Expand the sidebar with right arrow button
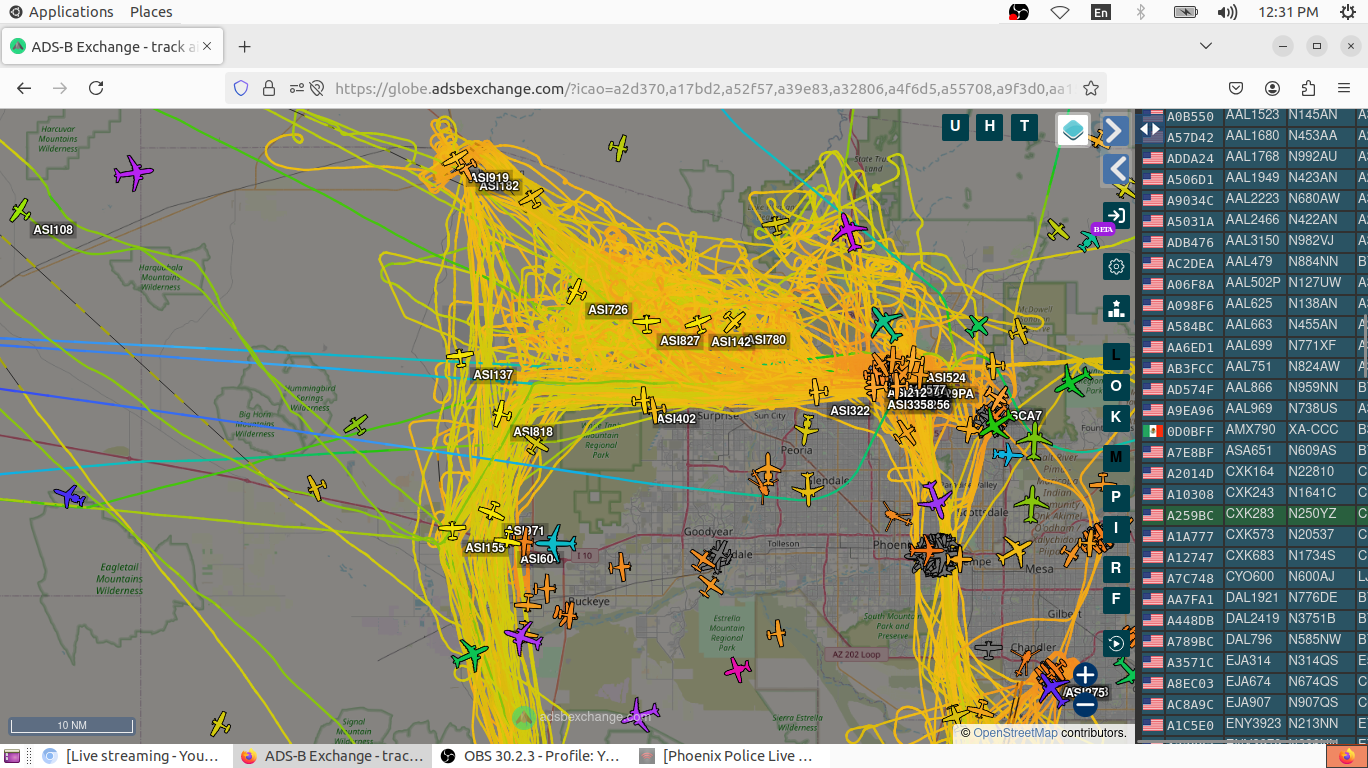Screen dimensions: 1368x768 point(1116,130)
